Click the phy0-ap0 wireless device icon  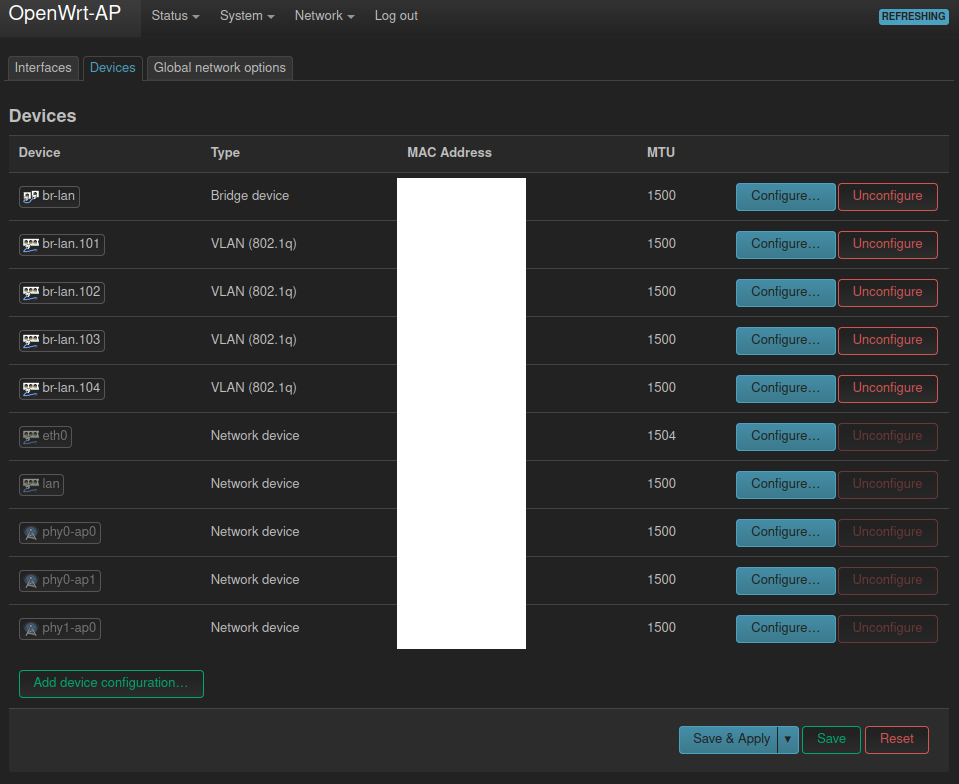31,533
